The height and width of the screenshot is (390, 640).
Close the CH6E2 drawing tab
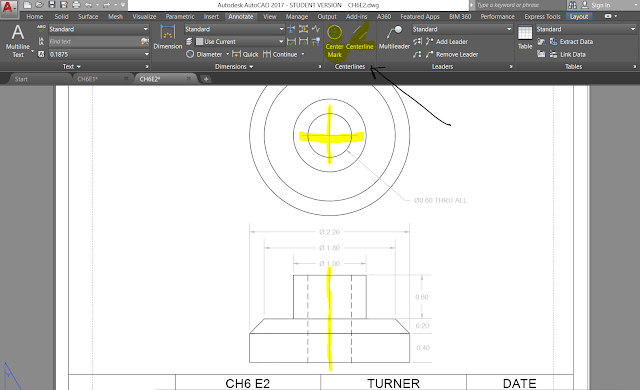(x=188, y=79)
